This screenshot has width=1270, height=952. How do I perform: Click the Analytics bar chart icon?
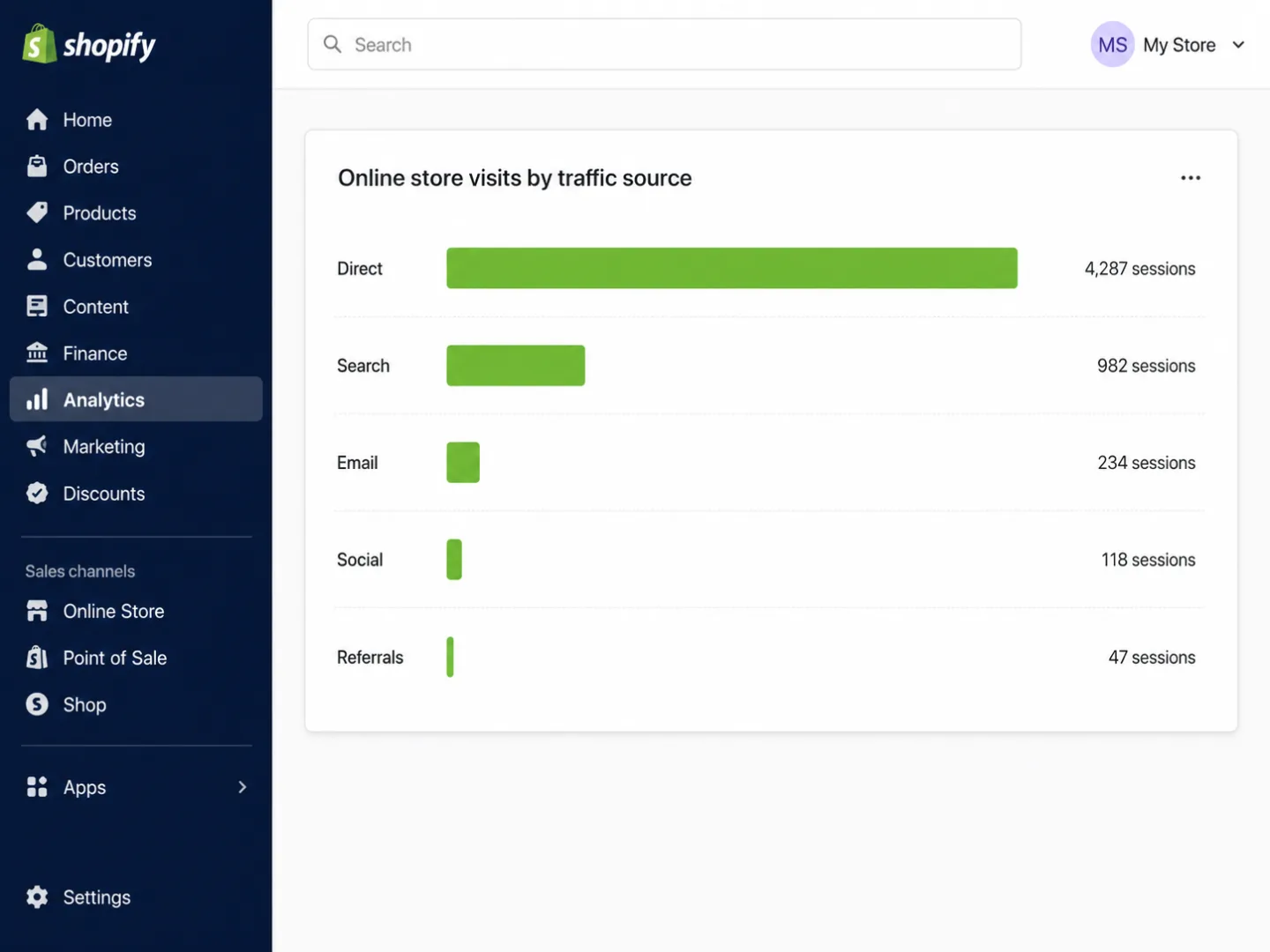[x=37, y=399]
